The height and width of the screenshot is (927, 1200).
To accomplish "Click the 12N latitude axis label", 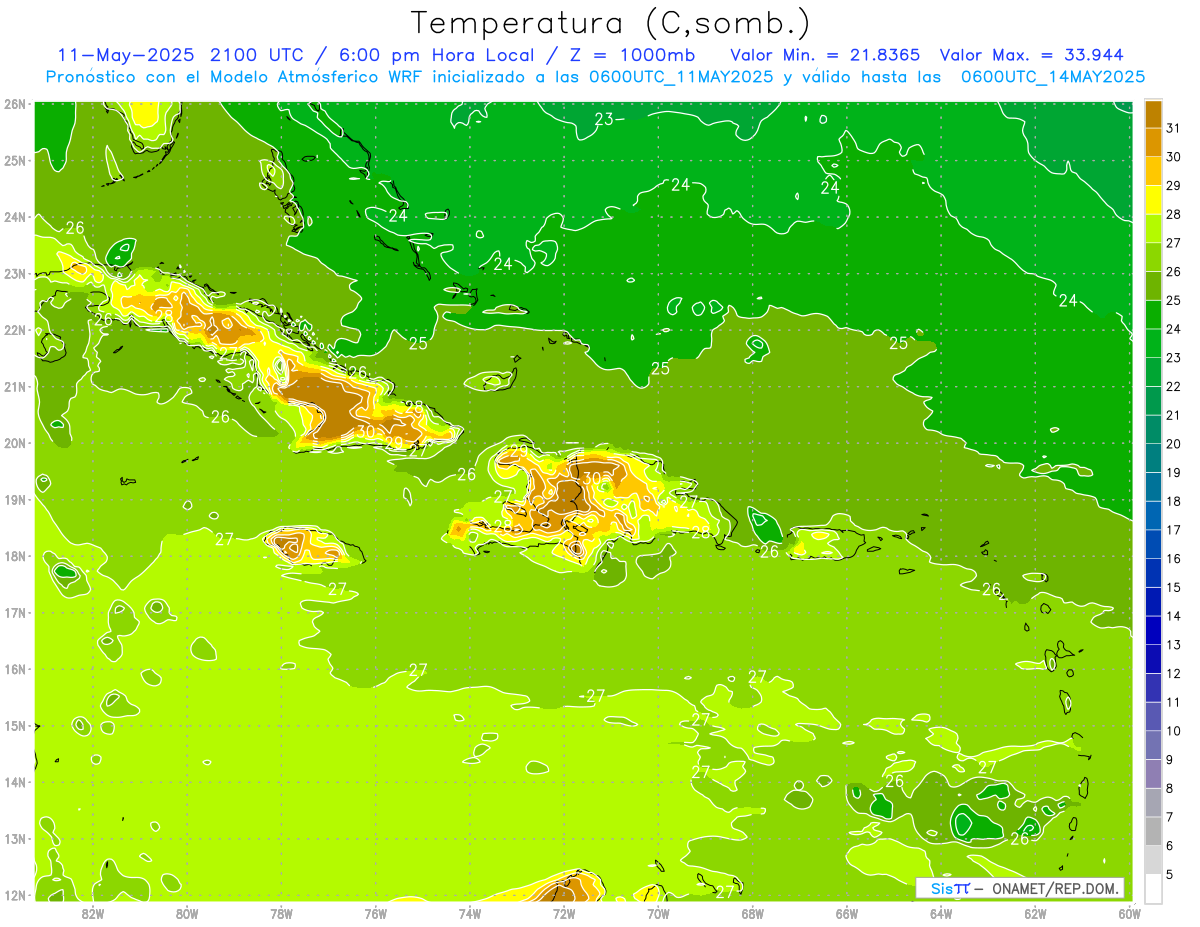I will [15, 895].
